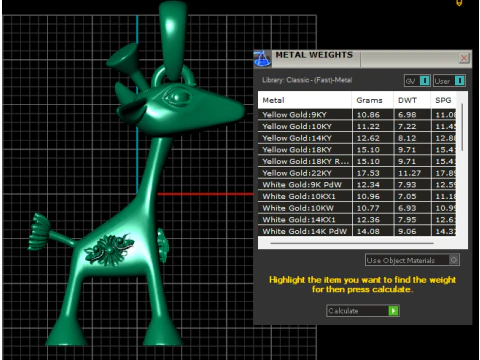Click the giraffe's flower ornament on body

pyautogui.click(x=109, y=250)
